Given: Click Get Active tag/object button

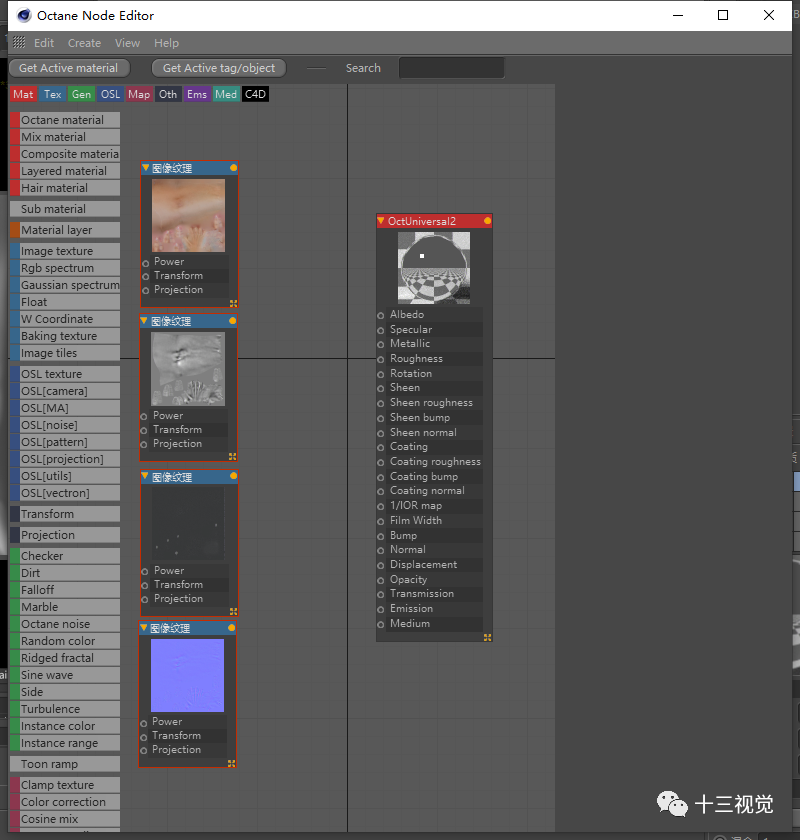Looking at the screenshot, I should tap(219, 68).
